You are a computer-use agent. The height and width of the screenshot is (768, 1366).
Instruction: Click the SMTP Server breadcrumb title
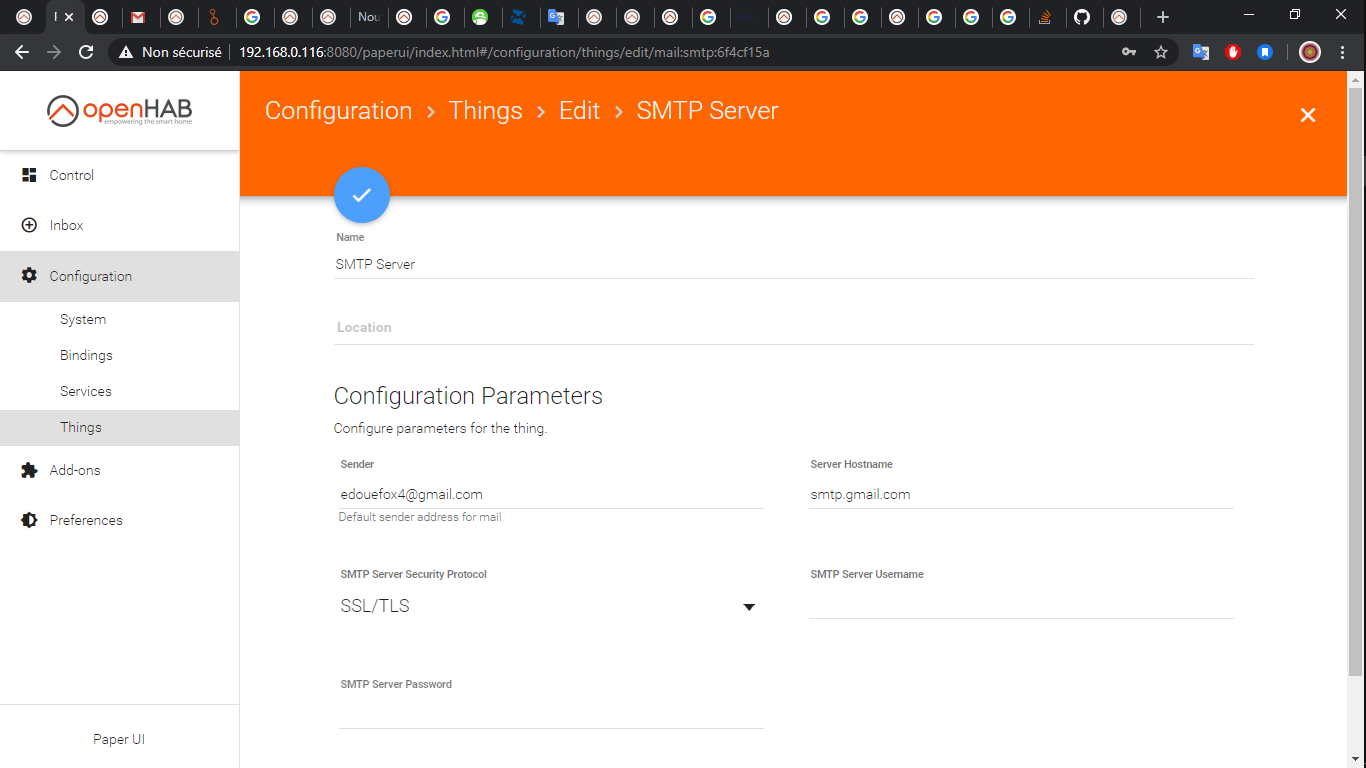(707, 111)
